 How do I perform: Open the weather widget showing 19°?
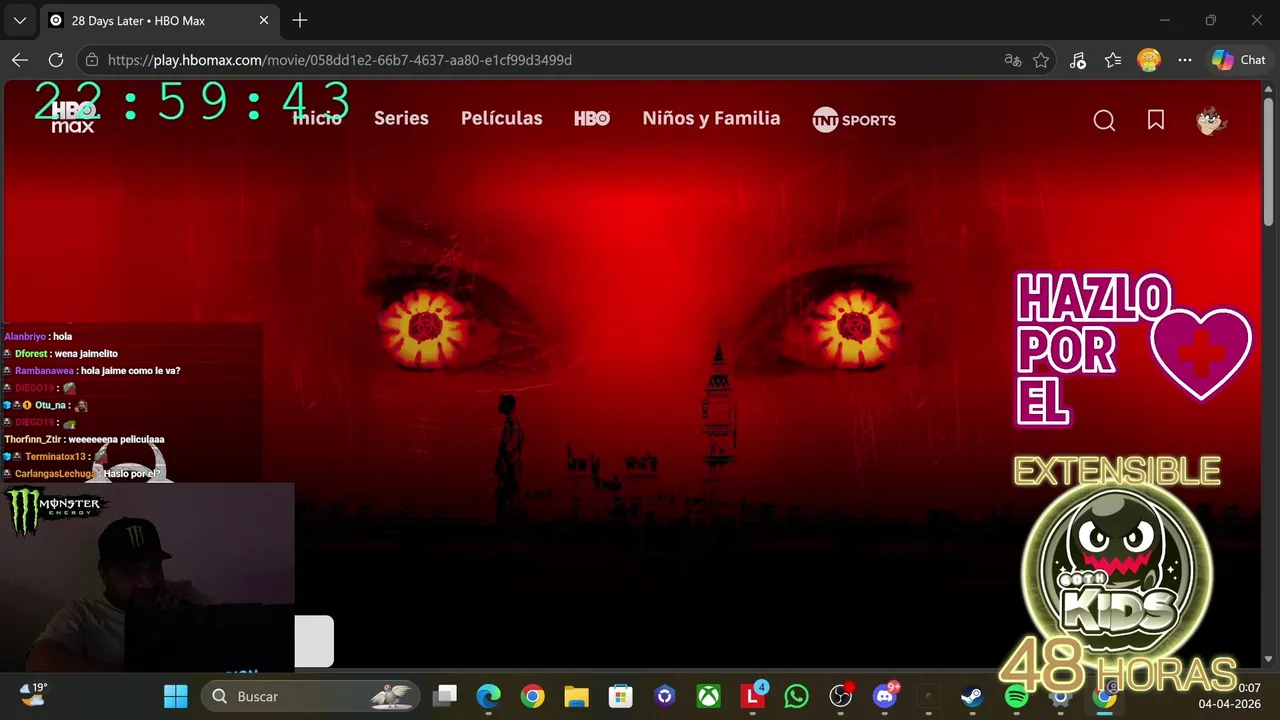pos(33,694)
